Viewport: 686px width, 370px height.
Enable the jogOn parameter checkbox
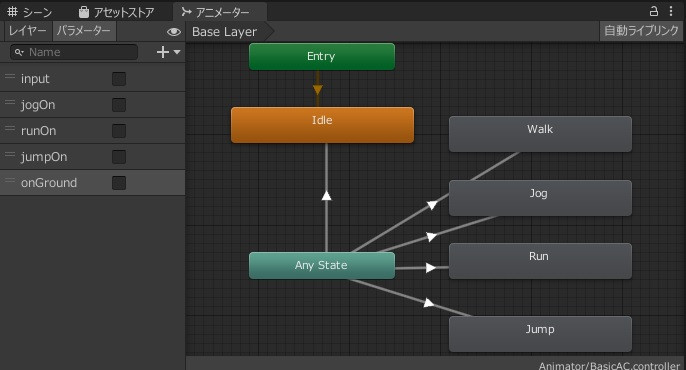[119, 105]
